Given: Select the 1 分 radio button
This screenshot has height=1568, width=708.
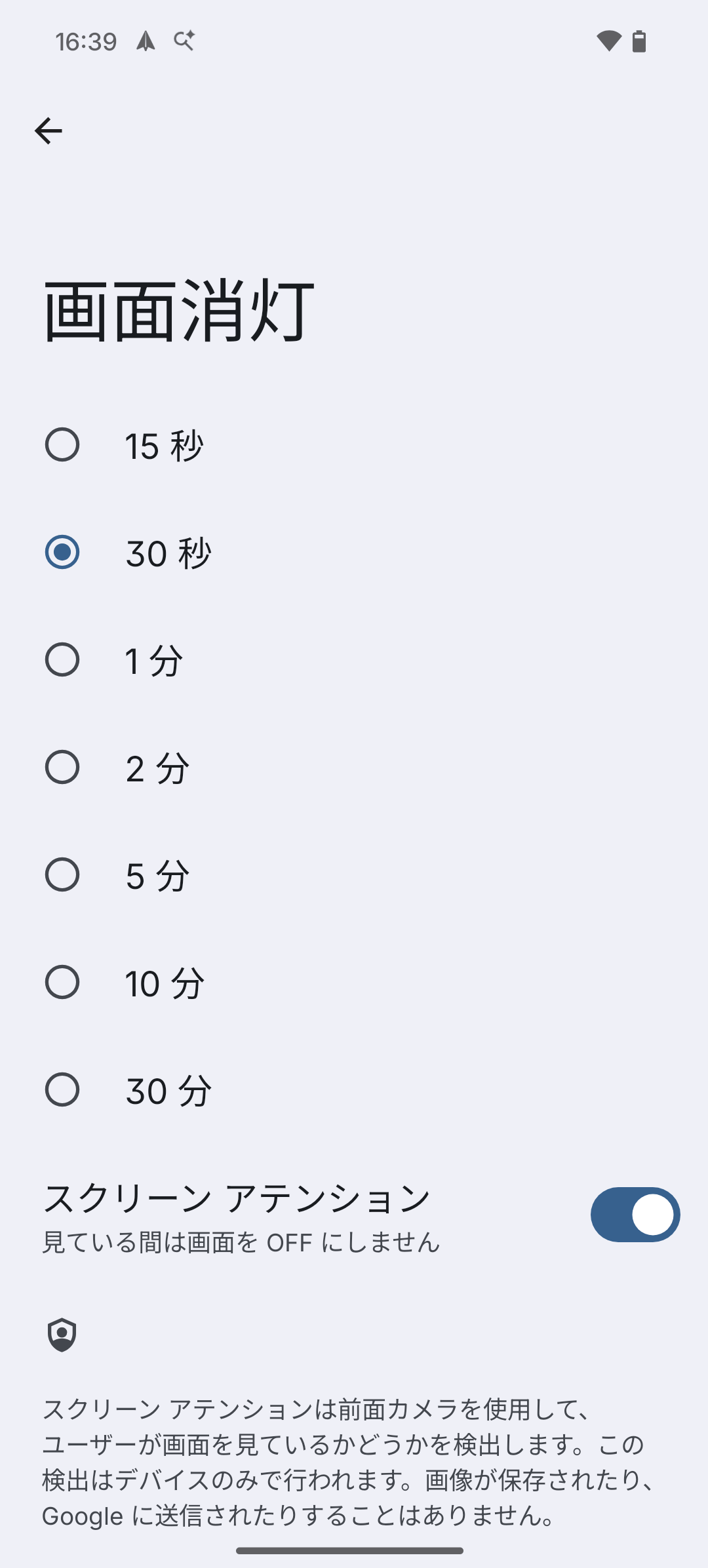Looking at the screenshot, I should (x=62, y=660).
